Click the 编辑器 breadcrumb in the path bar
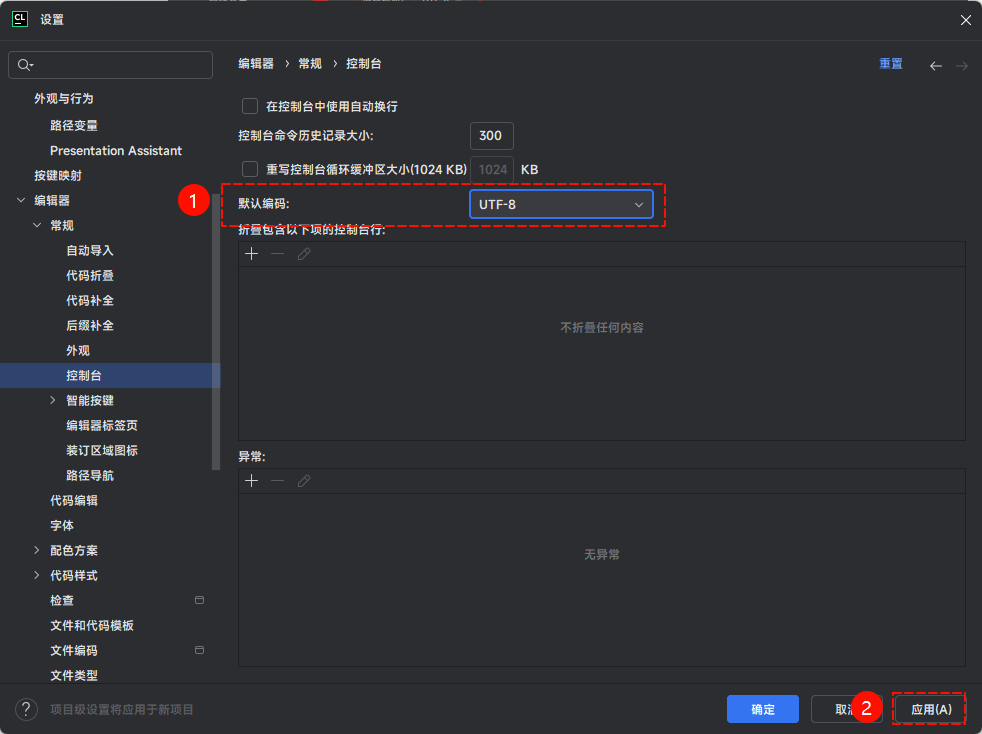The height and width of the screenshot is (734, 982). 256,63
